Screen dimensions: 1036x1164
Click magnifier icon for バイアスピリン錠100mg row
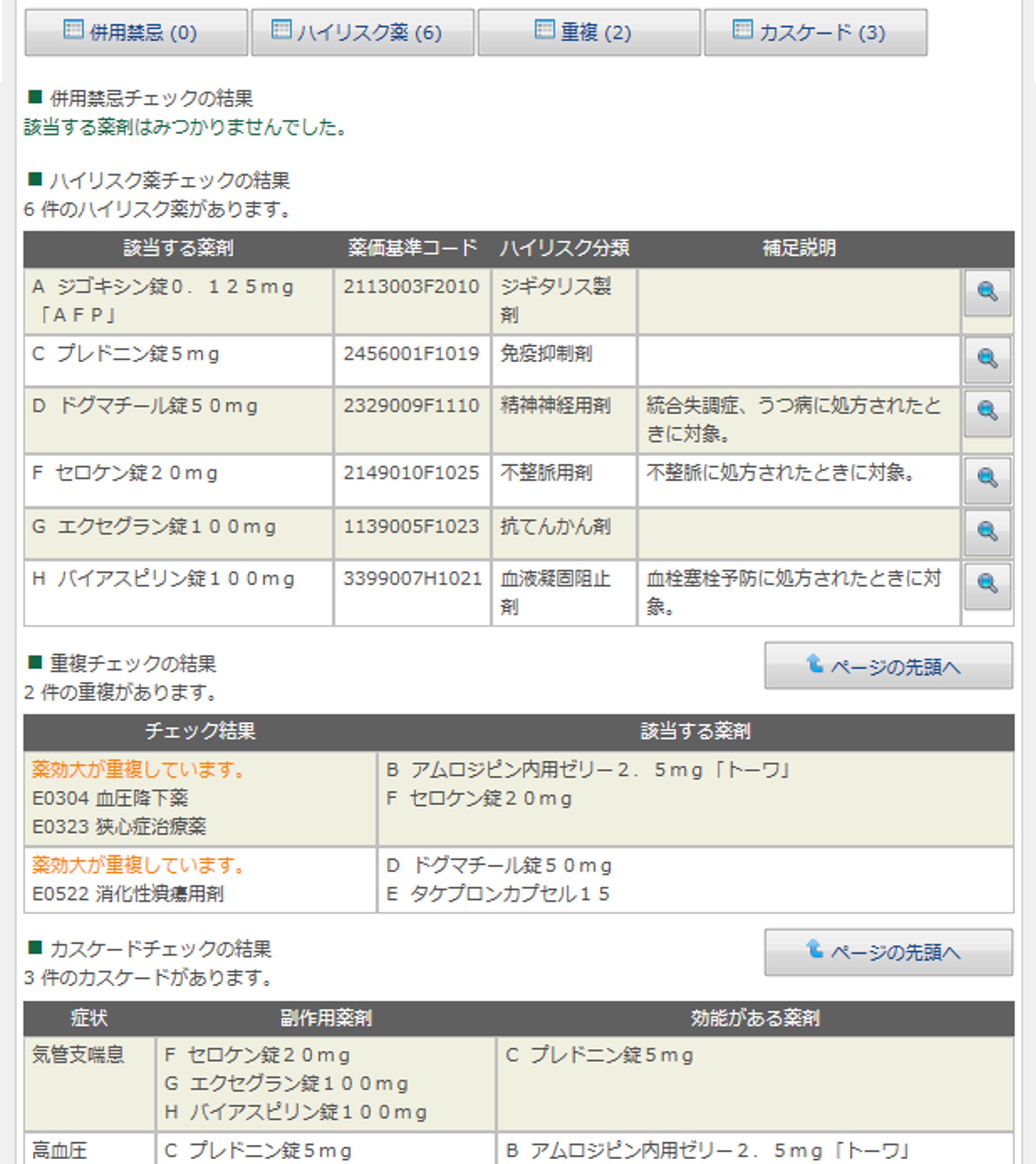[x=988, y=586]
